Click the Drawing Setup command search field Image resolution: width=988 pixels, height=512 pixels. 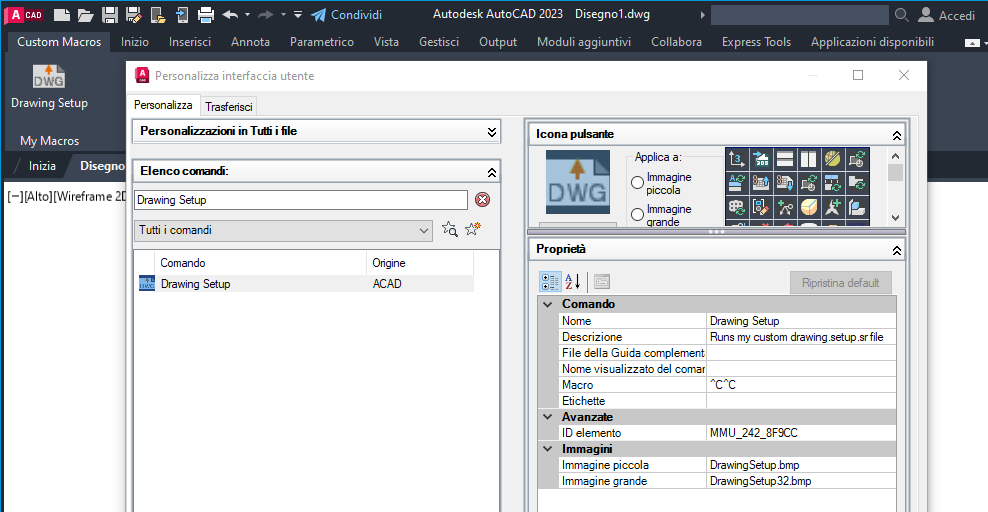tap(301, 200)
